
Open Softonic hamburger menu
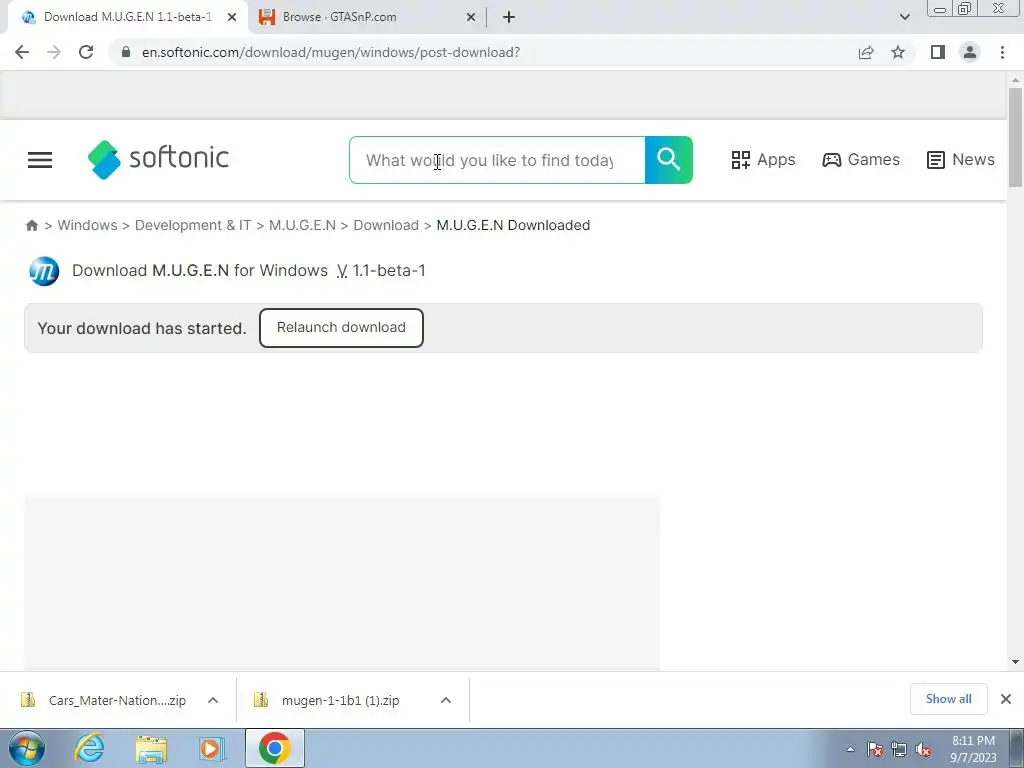click(40, 160)
